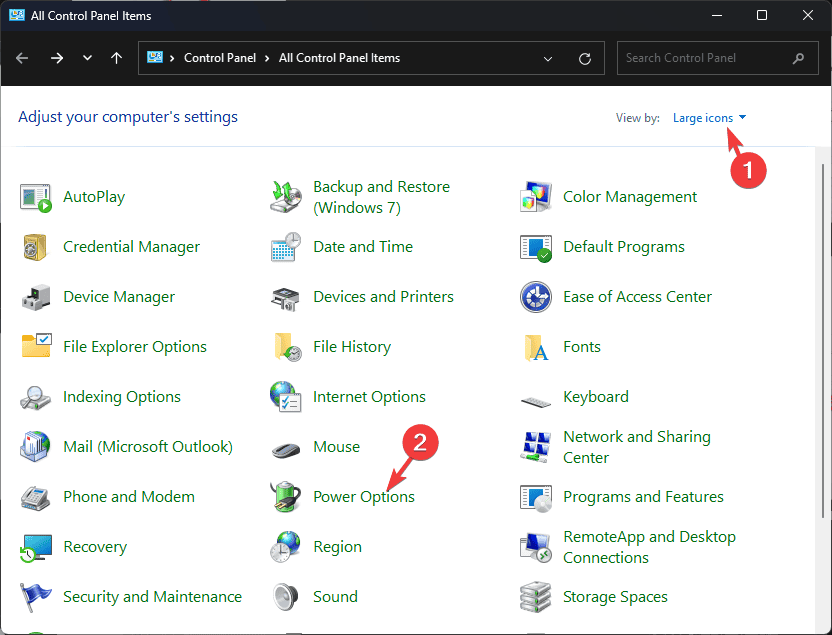Screen dimensions: 832x635
Task: Open the Programs and Features link
Action: (643, 497)
